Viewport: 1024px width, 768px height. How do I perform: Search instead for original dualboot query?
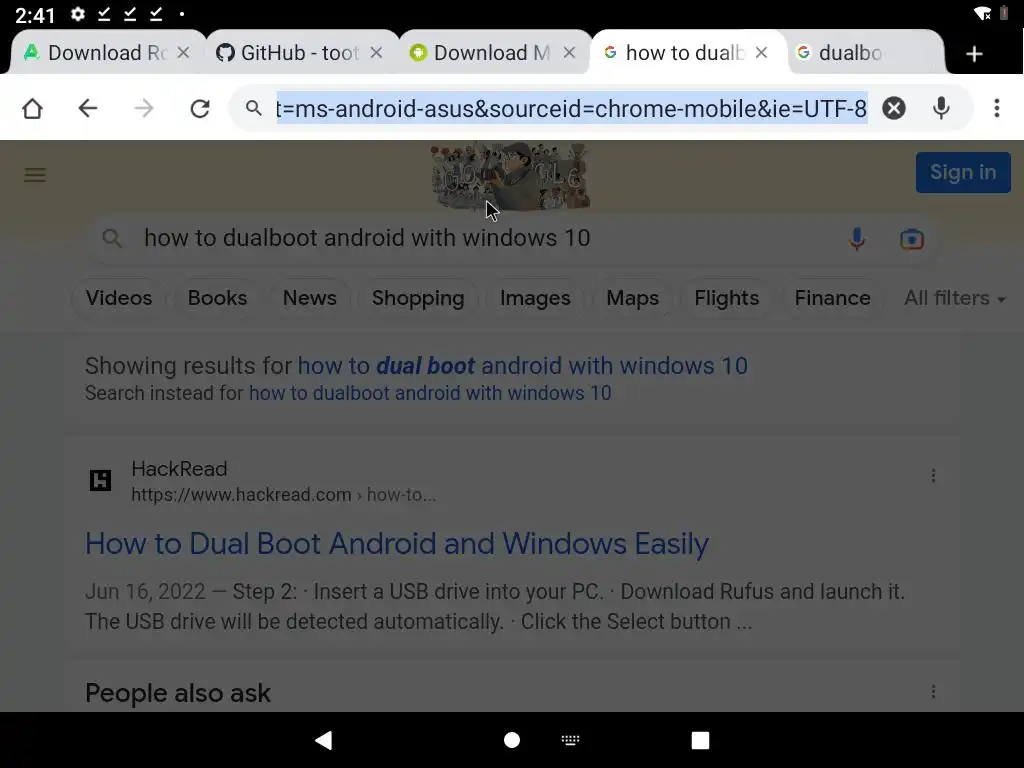click(430, 393)
